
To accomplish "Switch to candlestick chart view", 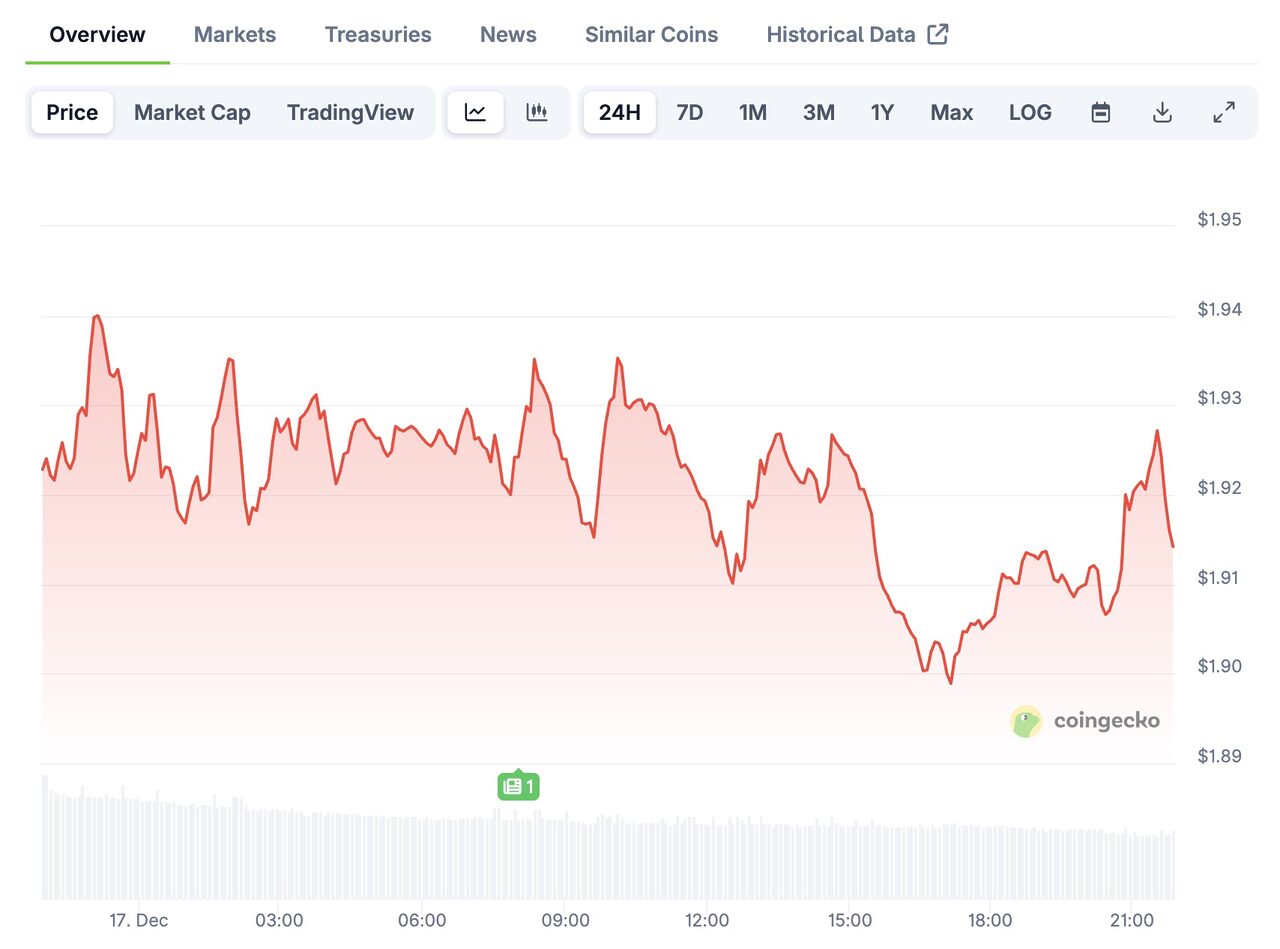I will pyautogui.click(x=537, y=112).
